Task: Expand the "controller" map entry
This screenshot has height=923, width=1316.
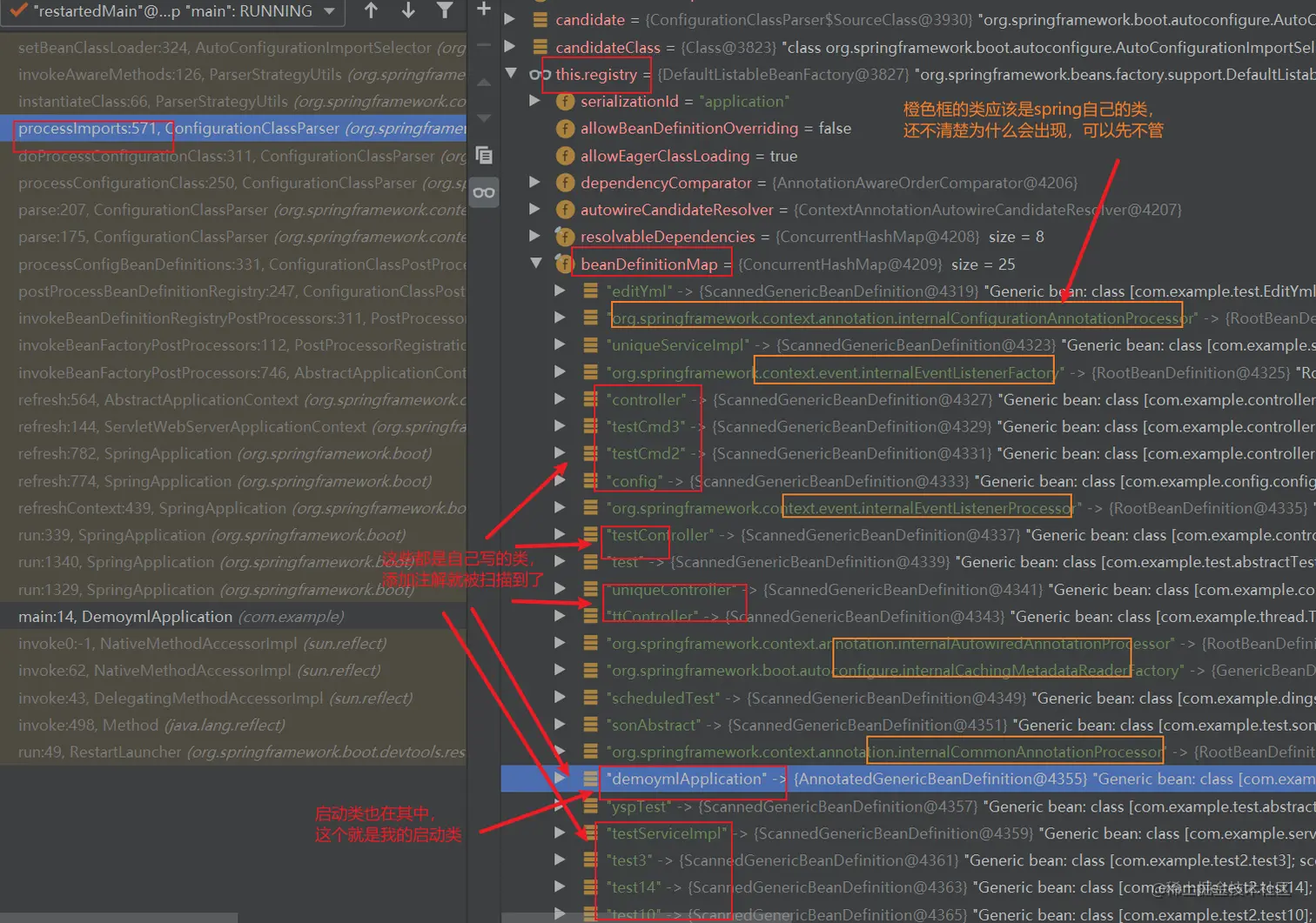Action: (x=561, y=400)
